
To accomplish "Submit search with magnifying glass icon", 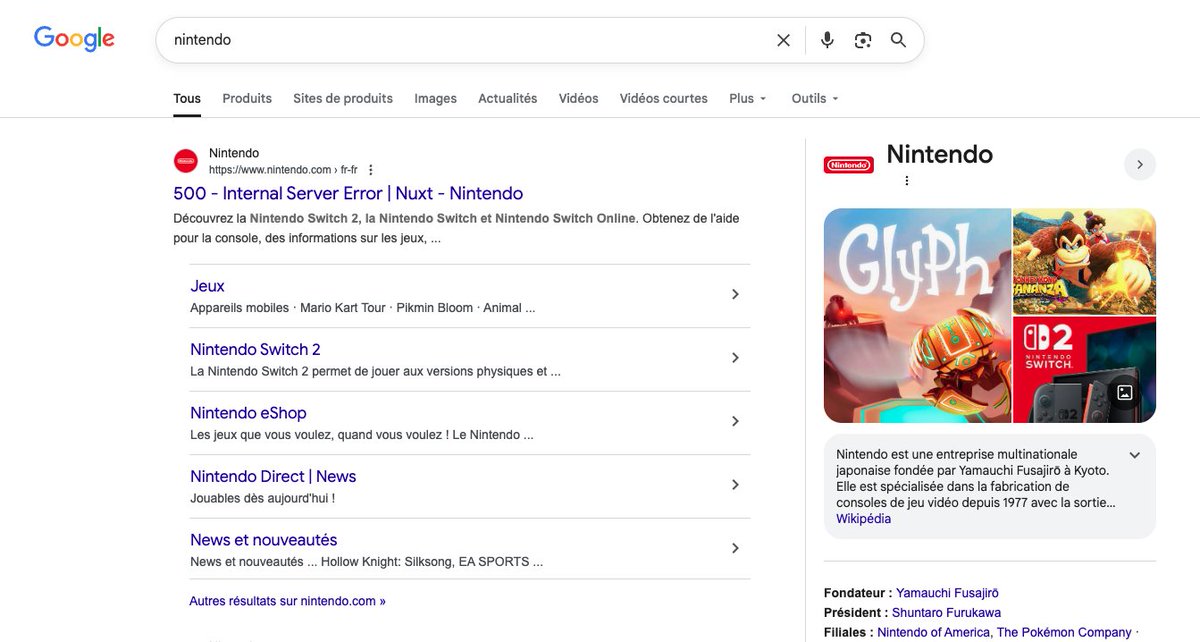I will pos(898,40).
